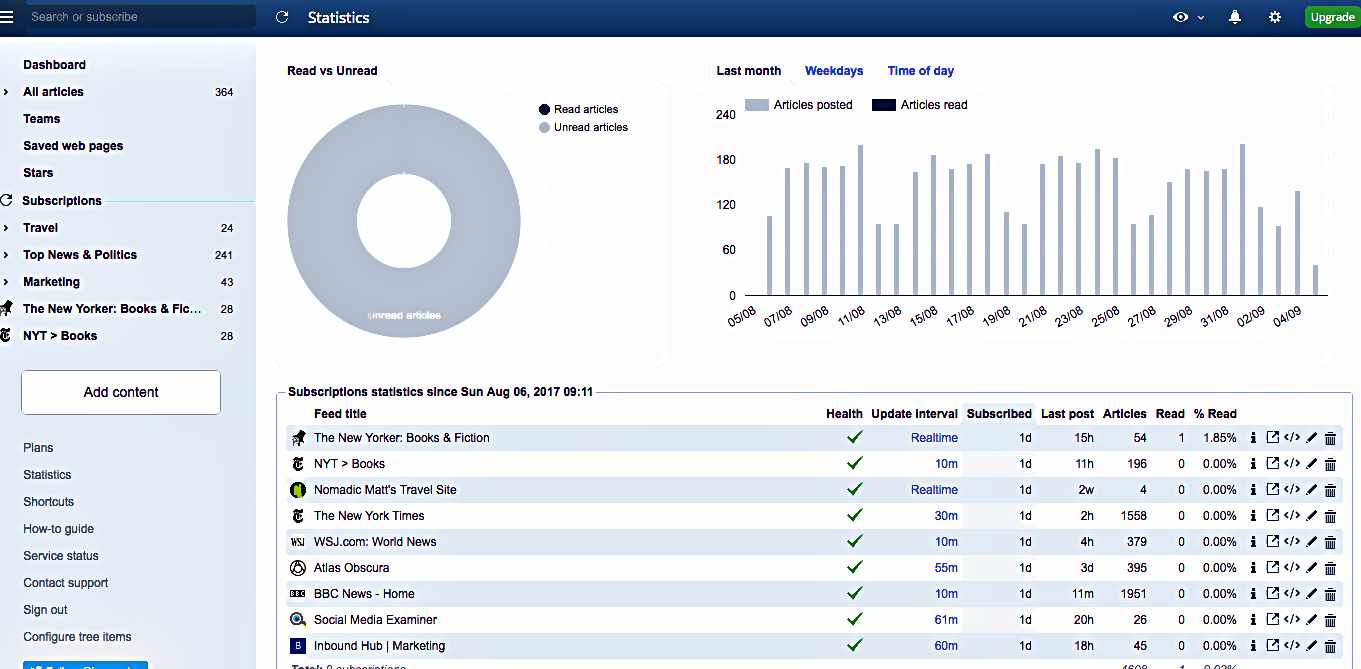Edit the NYT > Books subscription in table

click(x=1312, y=464)
